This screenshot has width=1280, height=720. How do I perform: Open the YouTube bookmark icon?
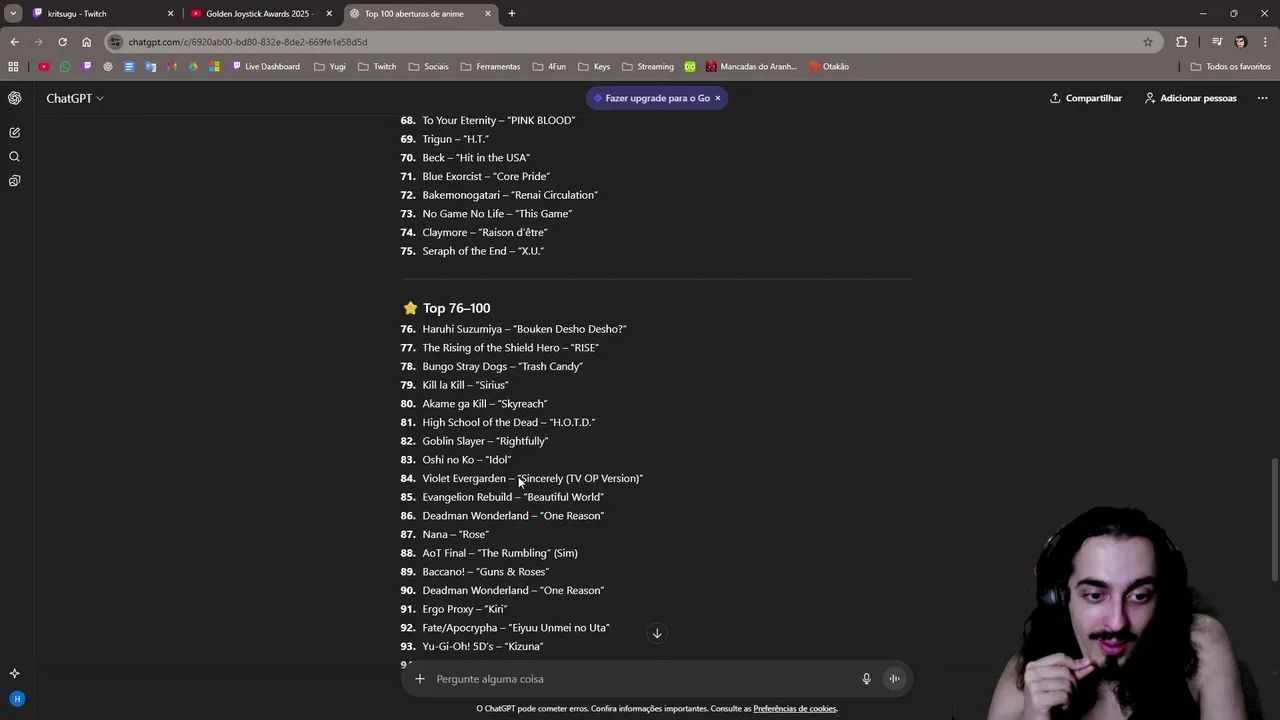(44, 67)
